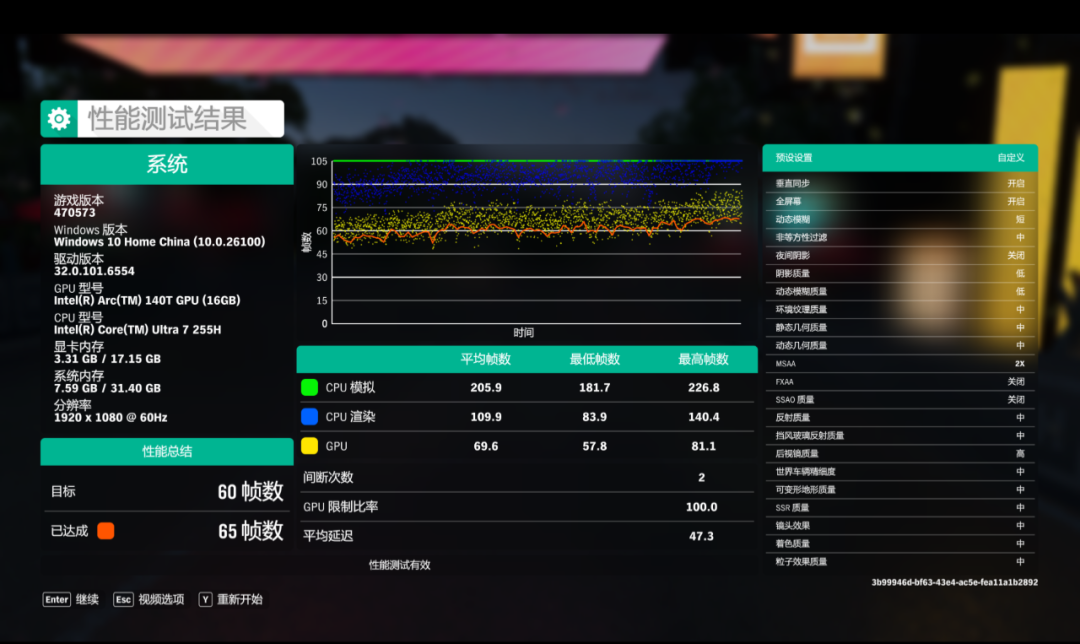The height and width of the screenshot is (644, 1080).
Task: Click the CPU 渲染 minimum value 83.9
Action: (594, 417)
